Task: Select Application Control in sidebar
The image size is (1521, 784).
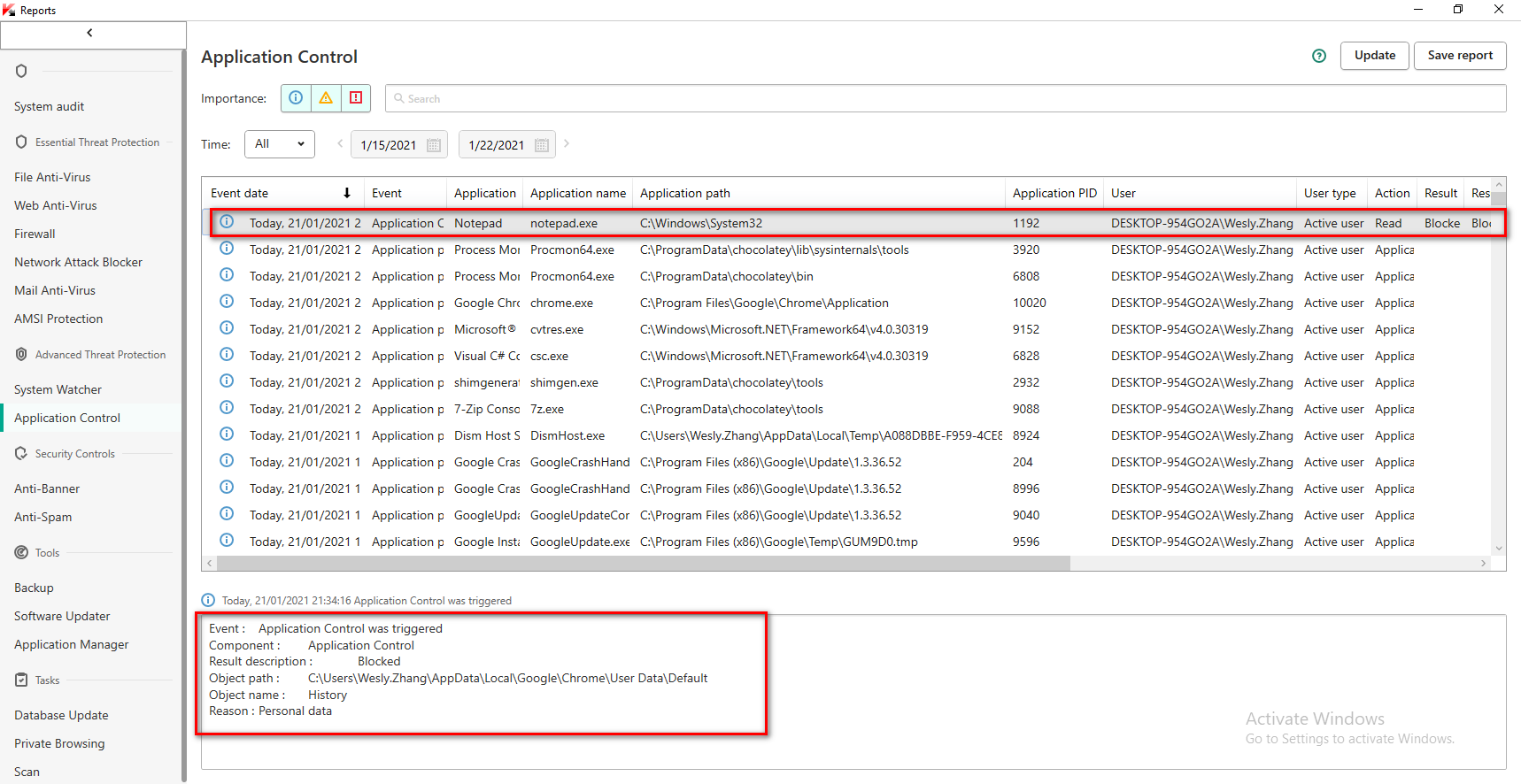Action: (x=67, y=418)
